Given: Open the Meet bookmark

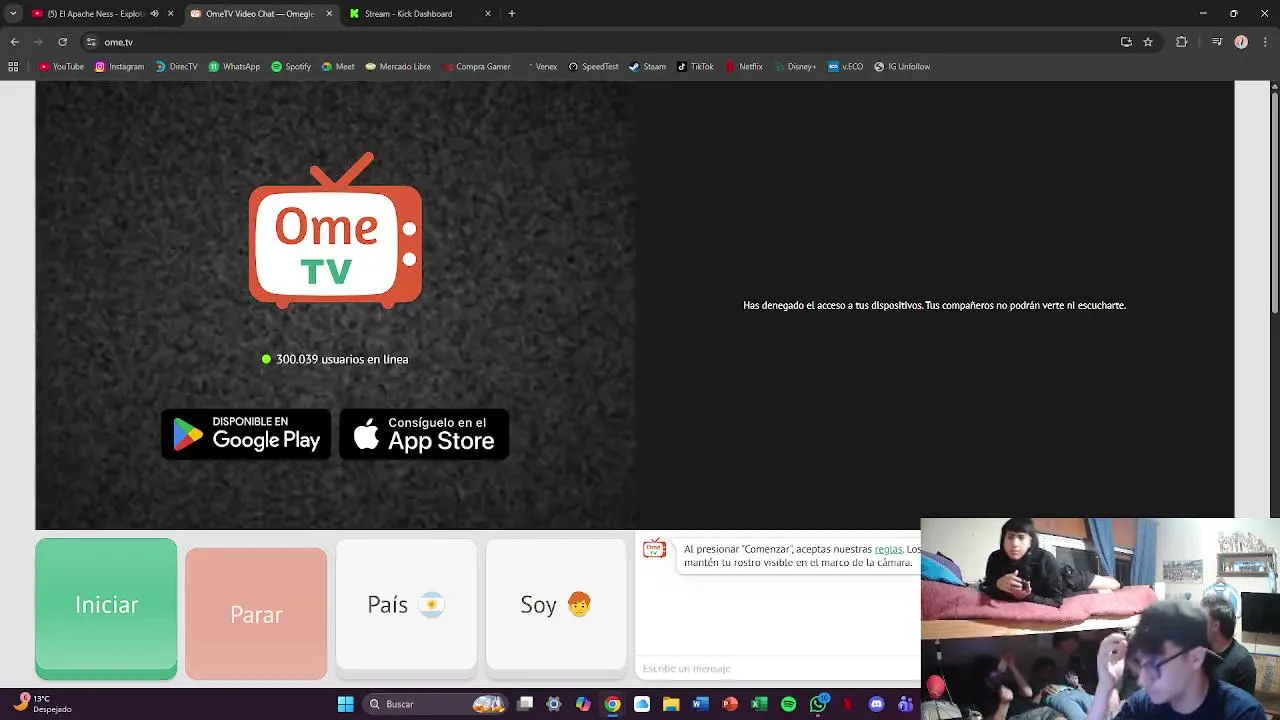Looking at the screenshot, I should pos(338,67).
